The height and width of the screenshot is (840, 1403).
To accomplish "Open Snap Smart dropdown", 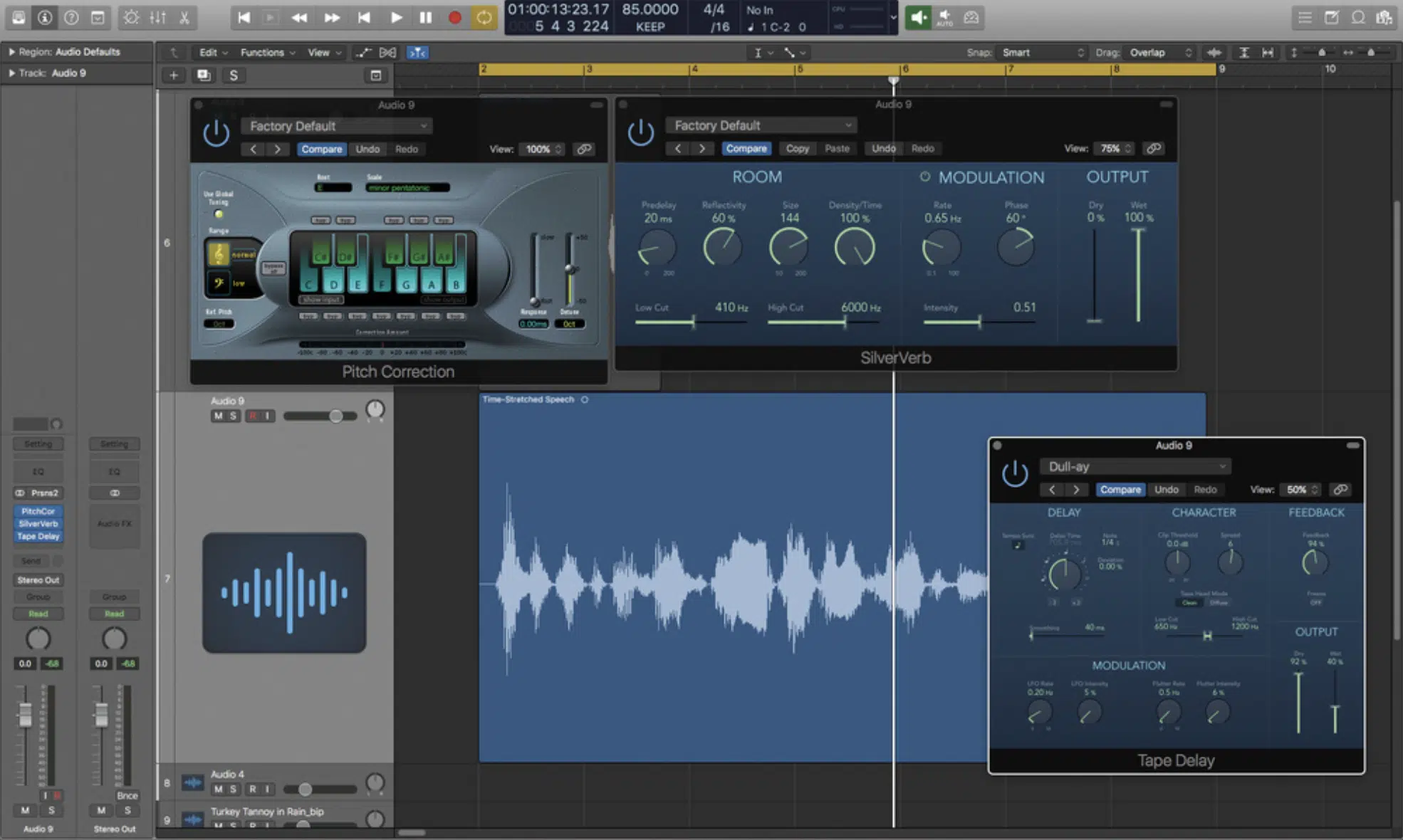I will click(x=1042, y=53).
